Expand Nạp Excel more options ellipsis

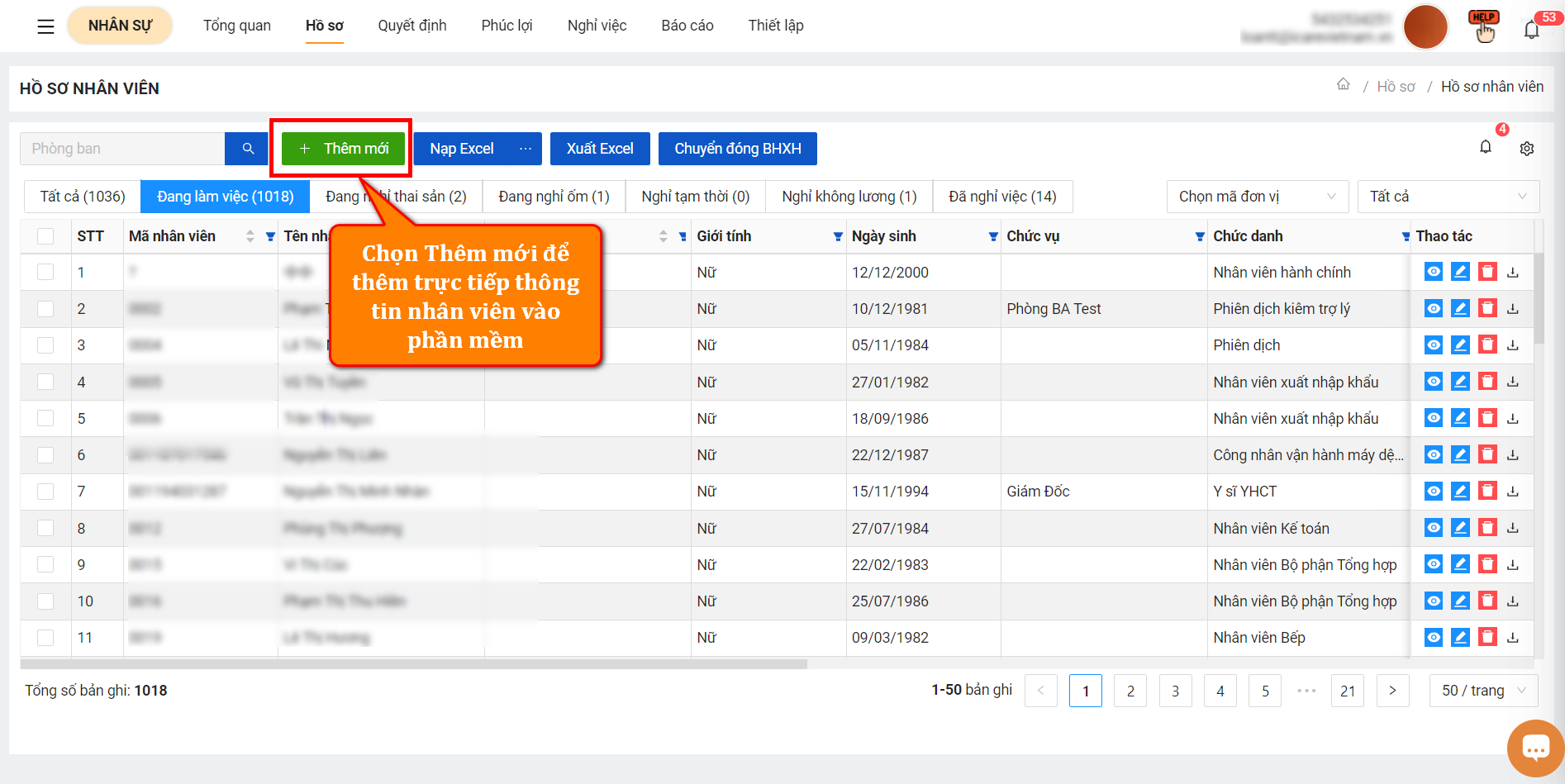click(x=526, y=149)
